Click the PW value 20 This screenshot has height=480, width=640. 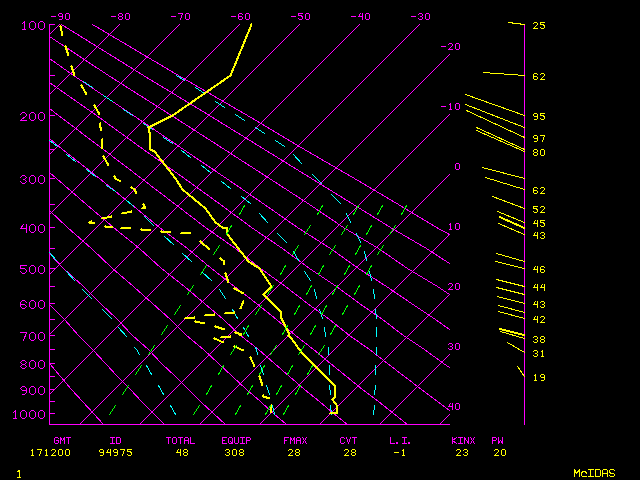(498, 452)
